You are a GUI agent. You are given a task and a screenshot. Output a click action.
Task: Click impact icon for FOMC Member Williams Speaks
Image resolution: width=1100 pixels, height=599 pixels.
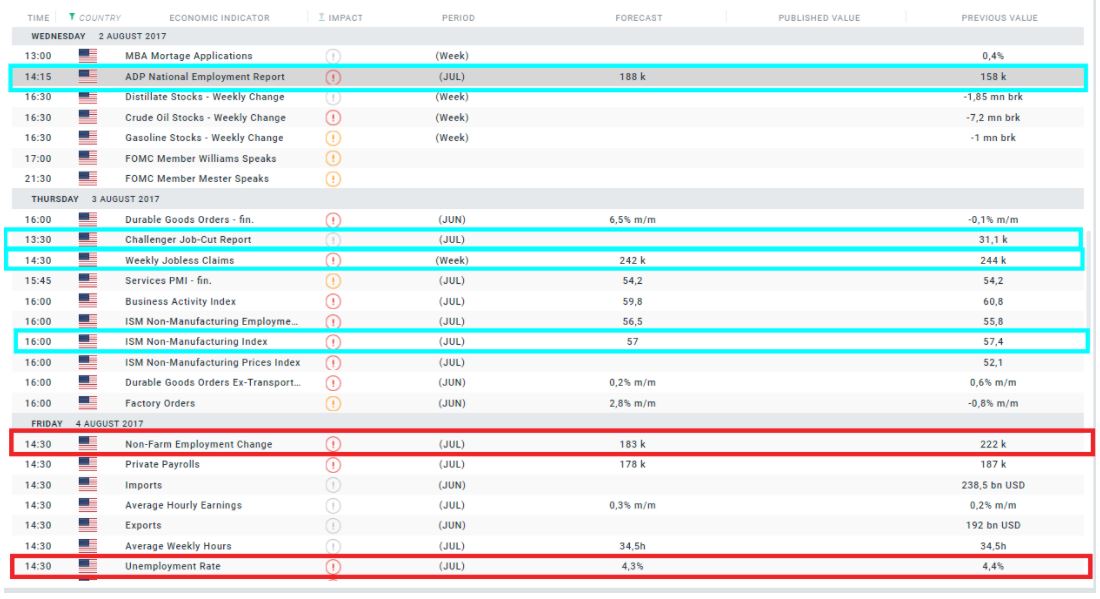click(x=333, y=159)
